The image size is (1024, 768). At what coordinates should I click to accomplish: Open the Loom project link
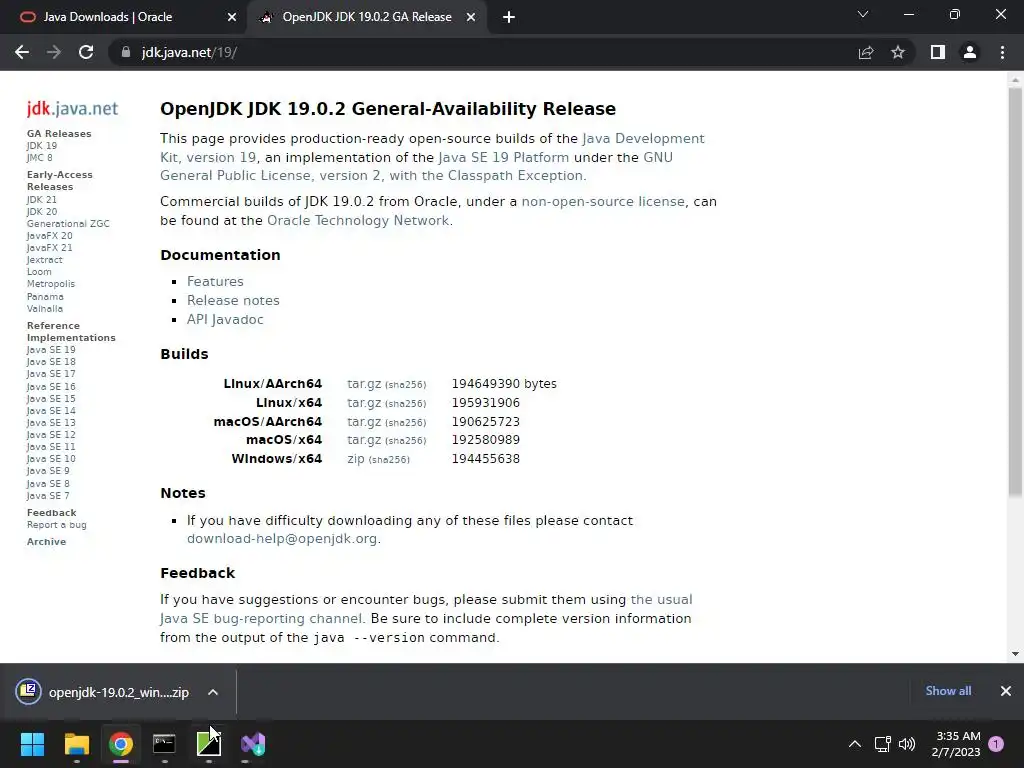pos(39,272)
